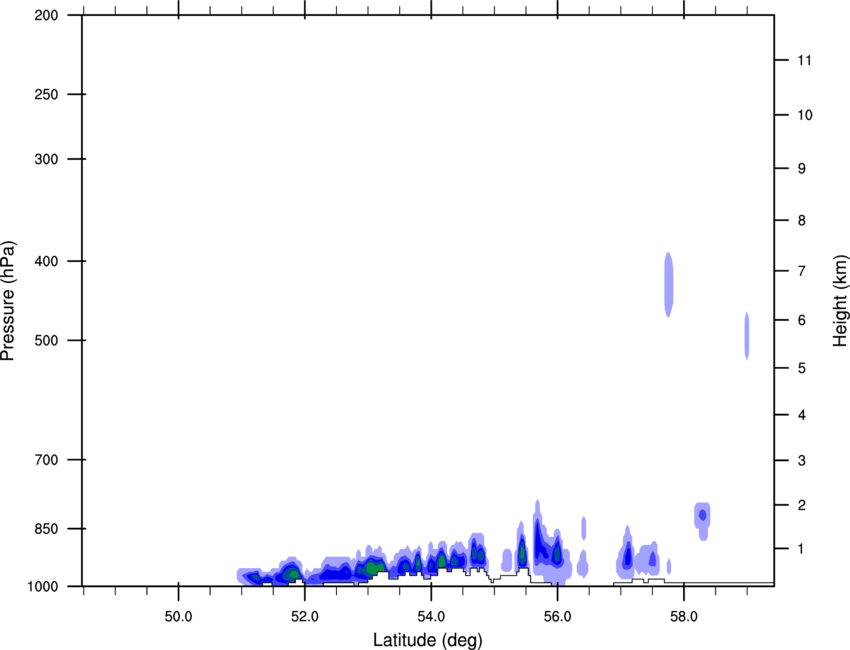This screenshot has width=850, height=650.
Task: Pick the 10 km height label
Action: (x=805, y=115)
